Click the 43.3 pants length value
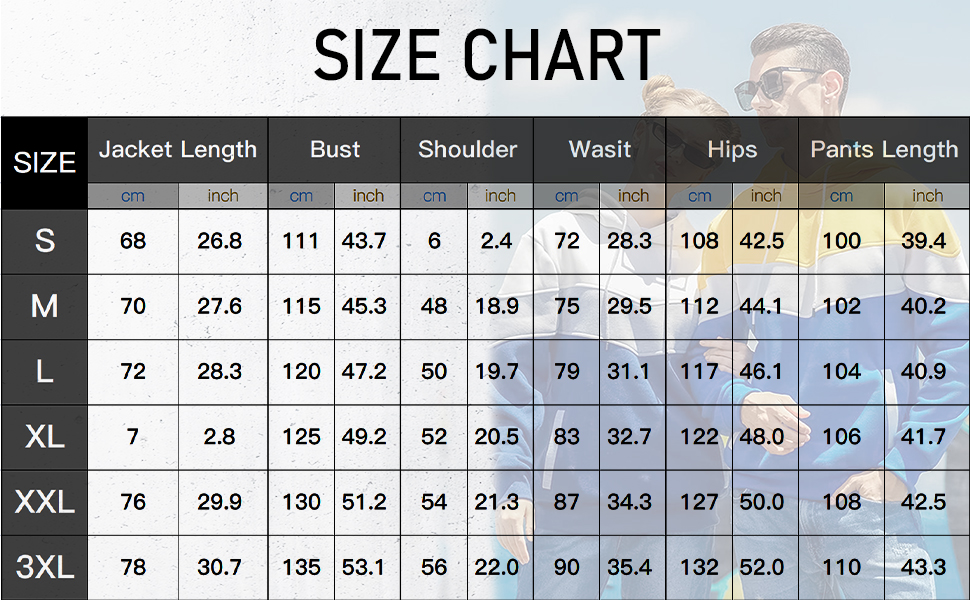This screenshot has height=600, width=970. point(923,567)
